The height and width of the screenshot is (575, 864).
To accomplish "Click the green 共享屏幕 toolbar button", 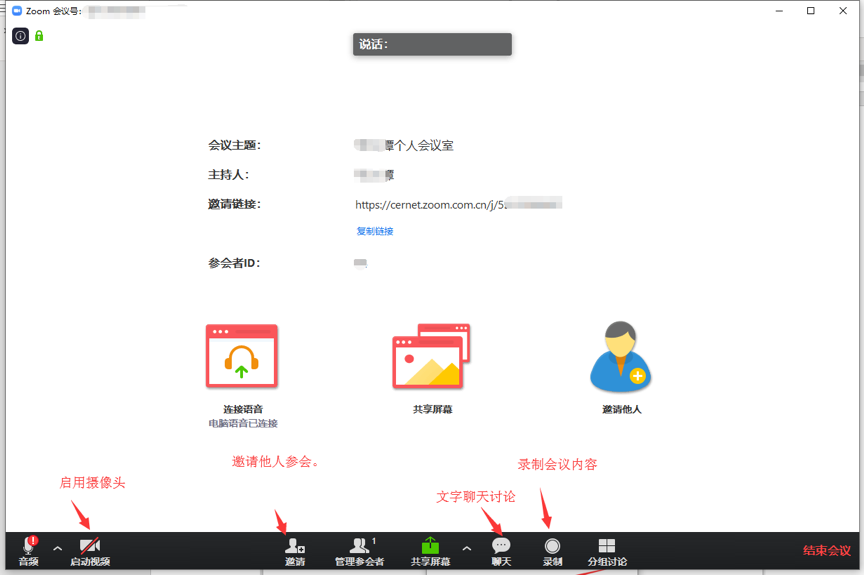I will click(x=430, y=549).
